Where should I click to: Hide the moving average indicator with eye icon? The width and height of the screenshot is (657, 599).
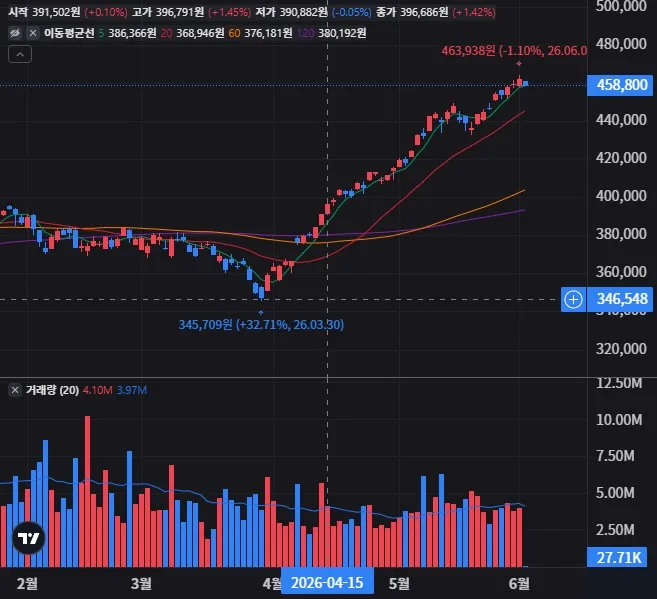(15, 33)
